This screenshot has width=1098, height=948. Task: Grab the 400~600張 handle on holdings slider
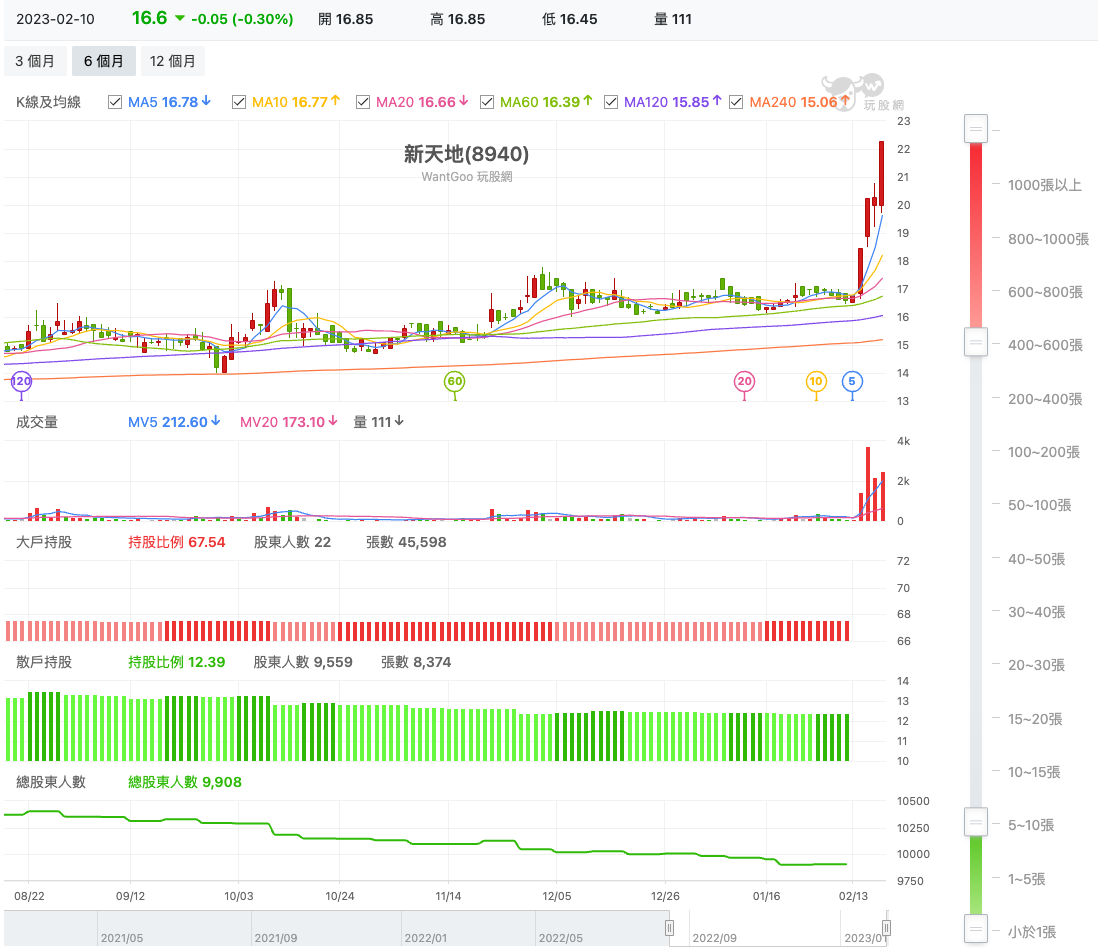tap(975, 342)
